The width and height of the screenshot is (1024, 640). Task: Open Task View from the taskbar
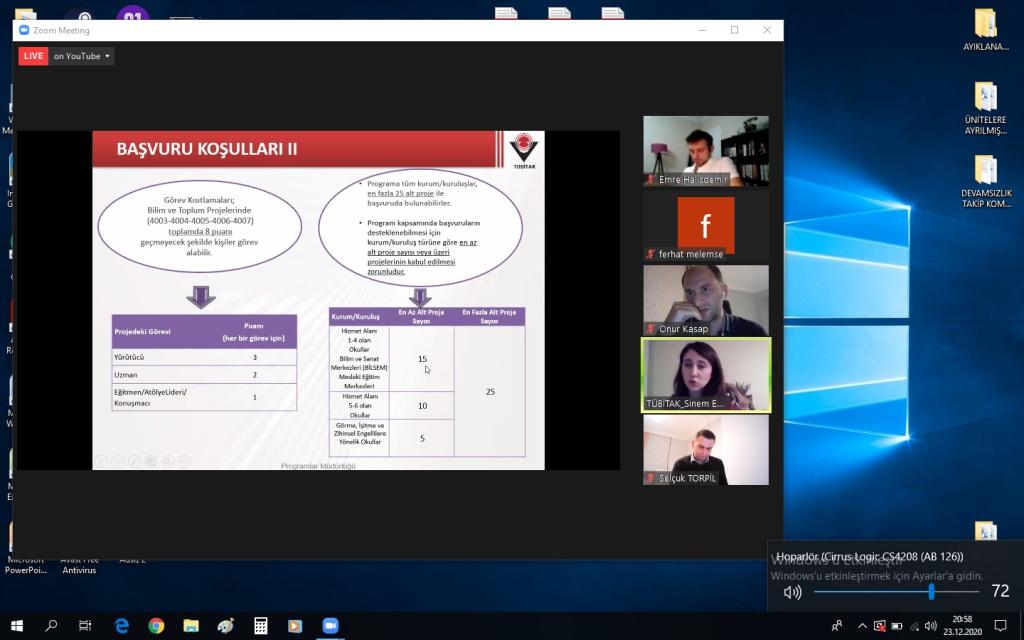[x=86, y=626]
